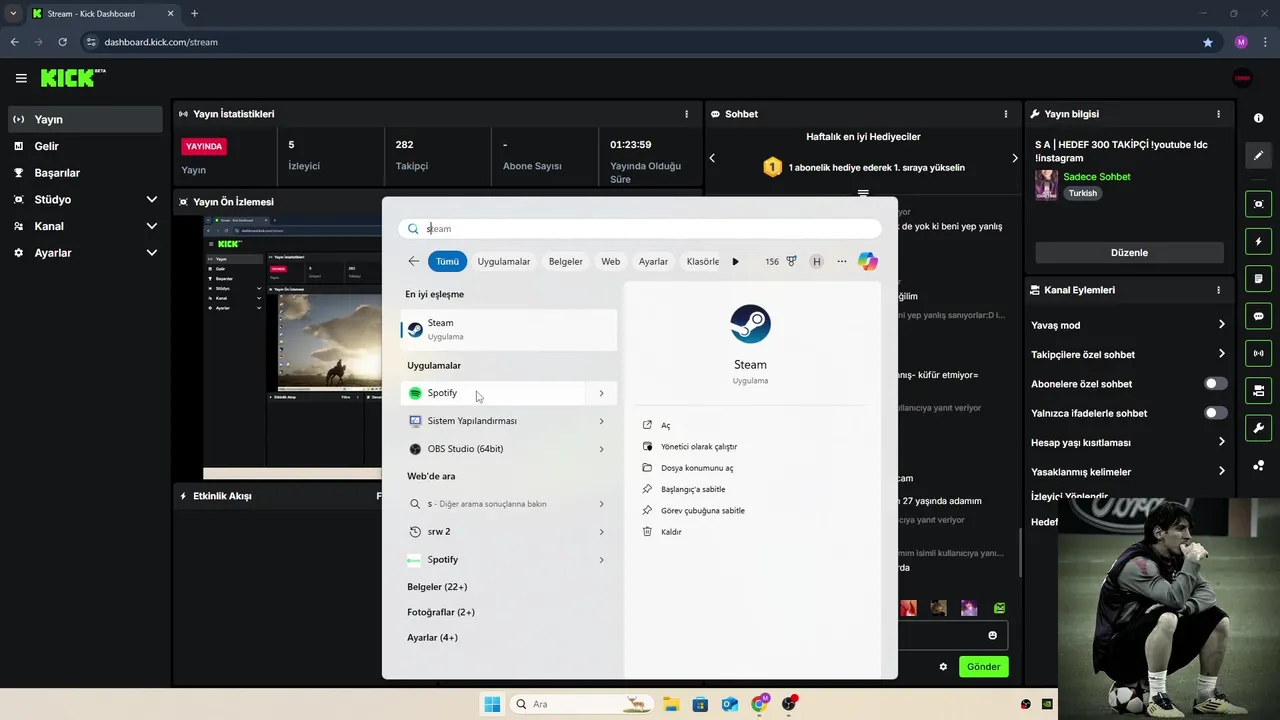
Task: Click the Windows search text field
Action: pyautogui.click(x=640, y=228)
